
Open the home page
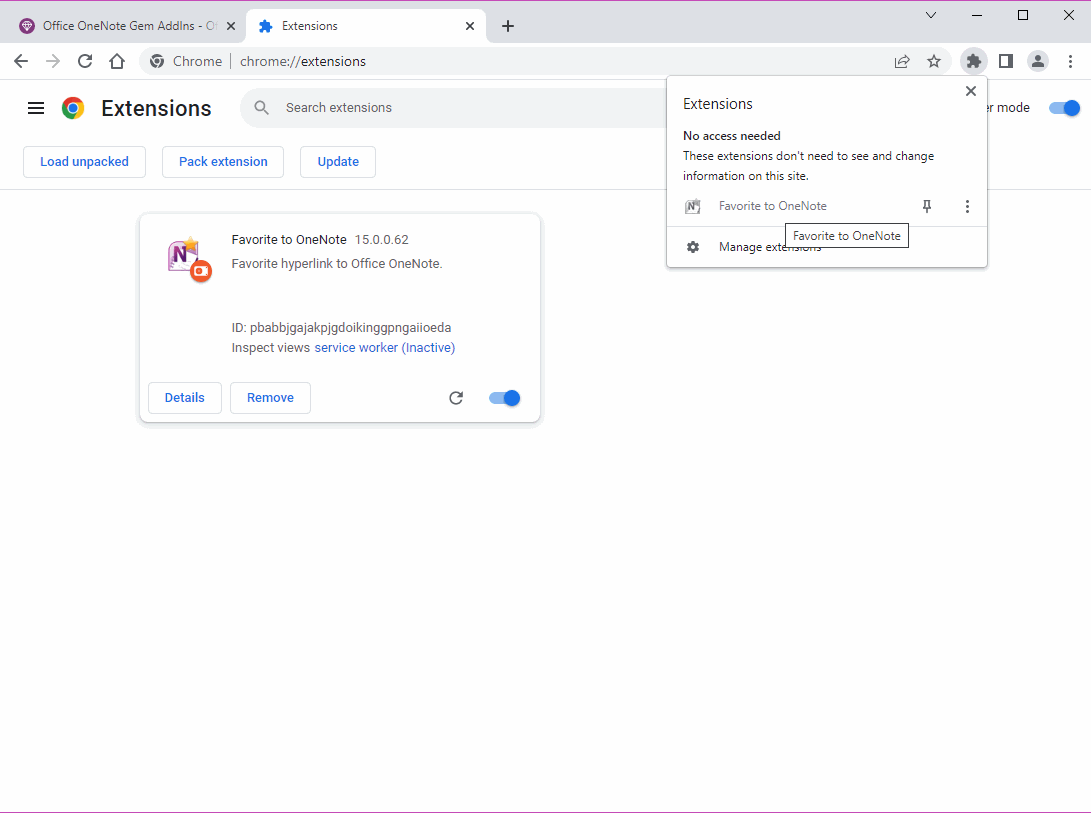point(117,61)
